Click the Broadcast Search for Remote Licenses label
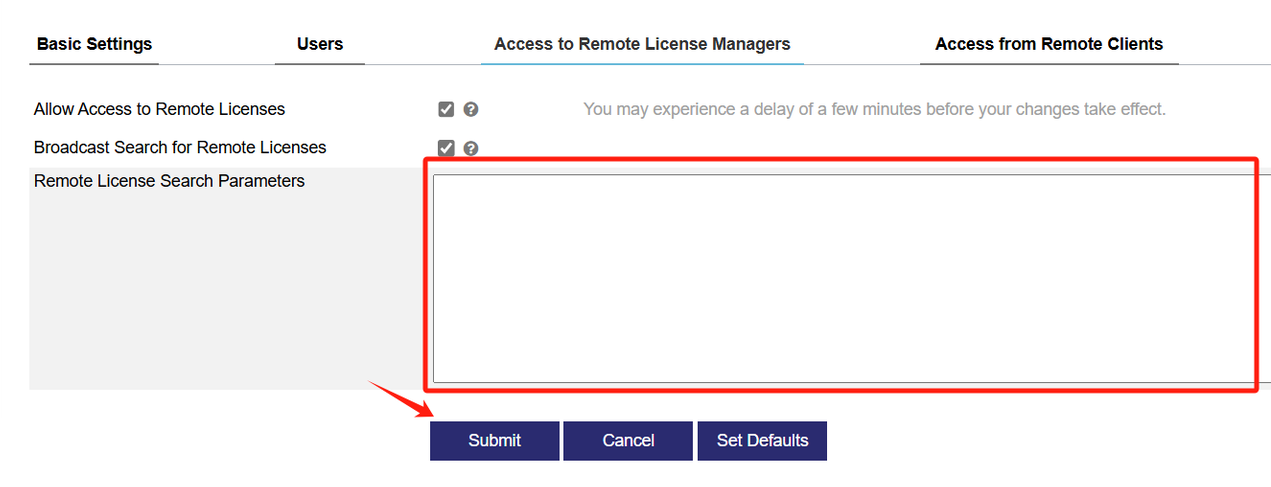This screenshot has height=487, width=1271. (180, 148)
